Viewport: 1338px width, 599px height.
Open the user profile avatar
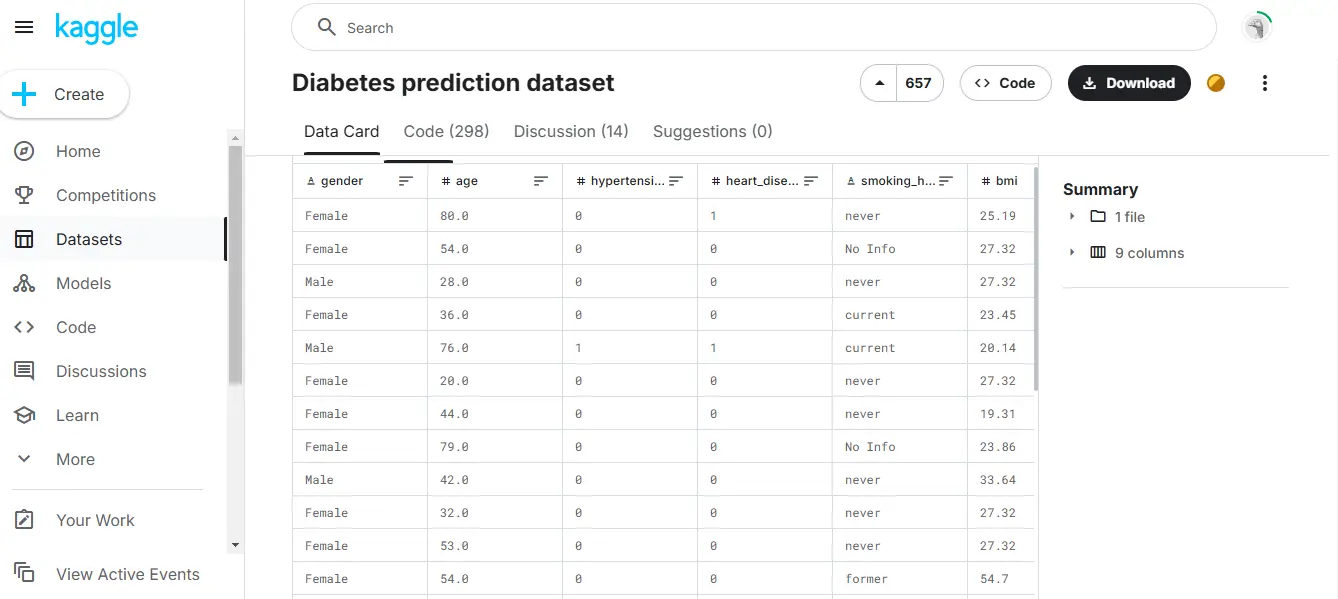[x=1257, y=28]
